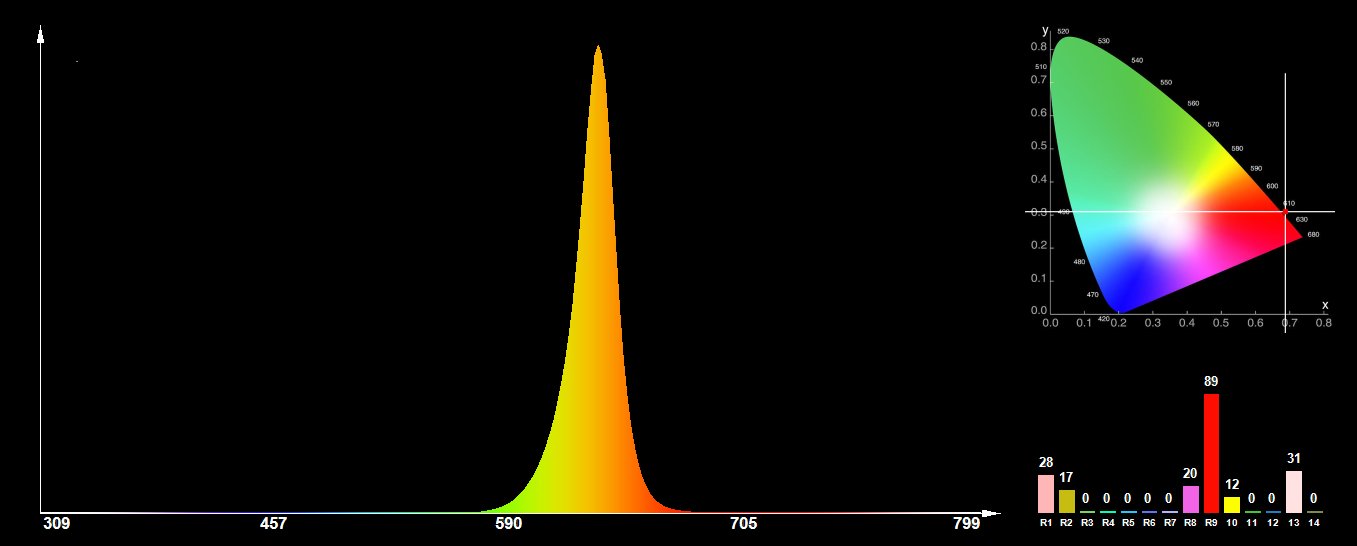Click the red R9 bar

pyautogui.click(x=1211, y=452)
